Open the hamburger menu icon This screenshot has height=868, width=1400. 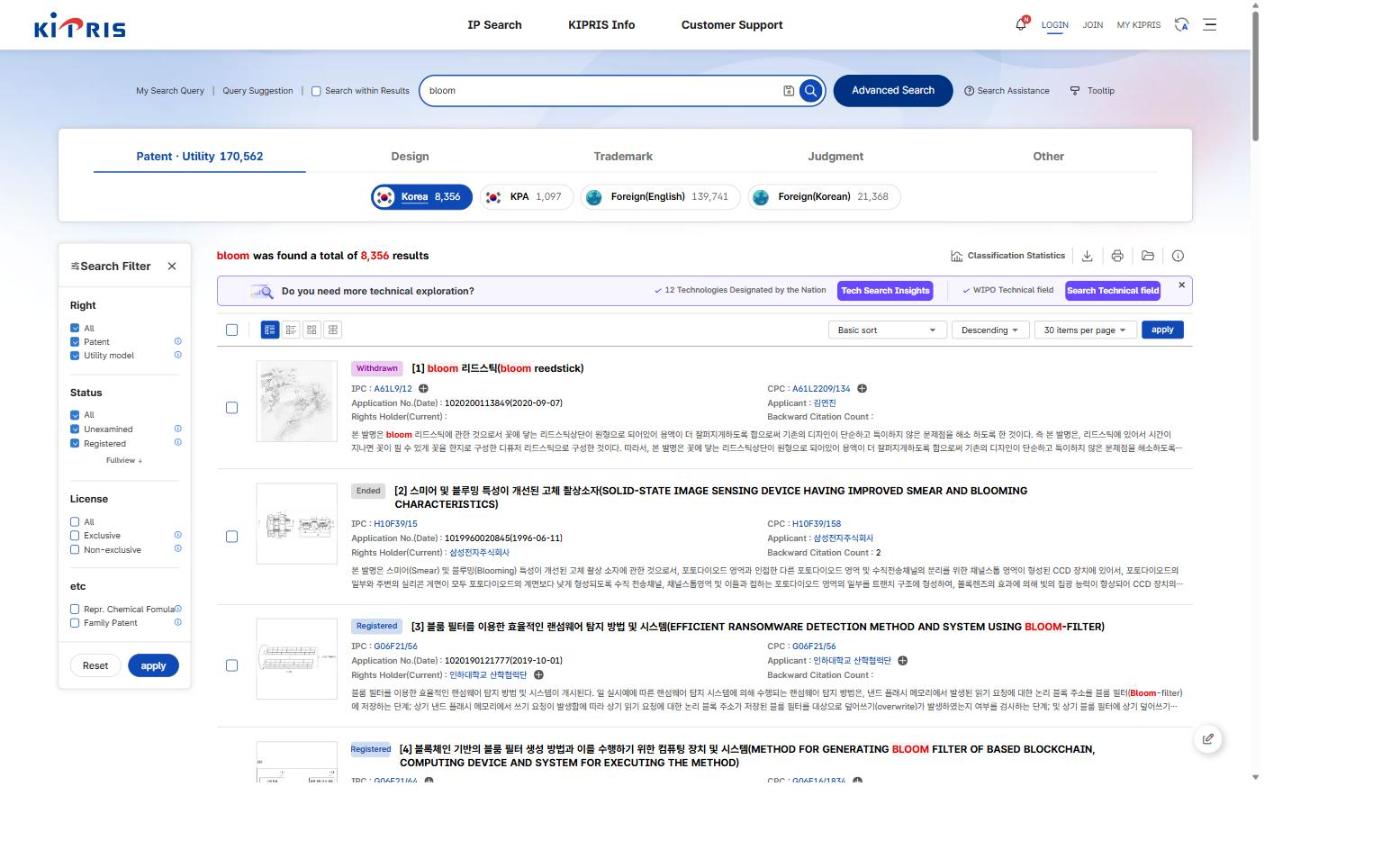1210,24
